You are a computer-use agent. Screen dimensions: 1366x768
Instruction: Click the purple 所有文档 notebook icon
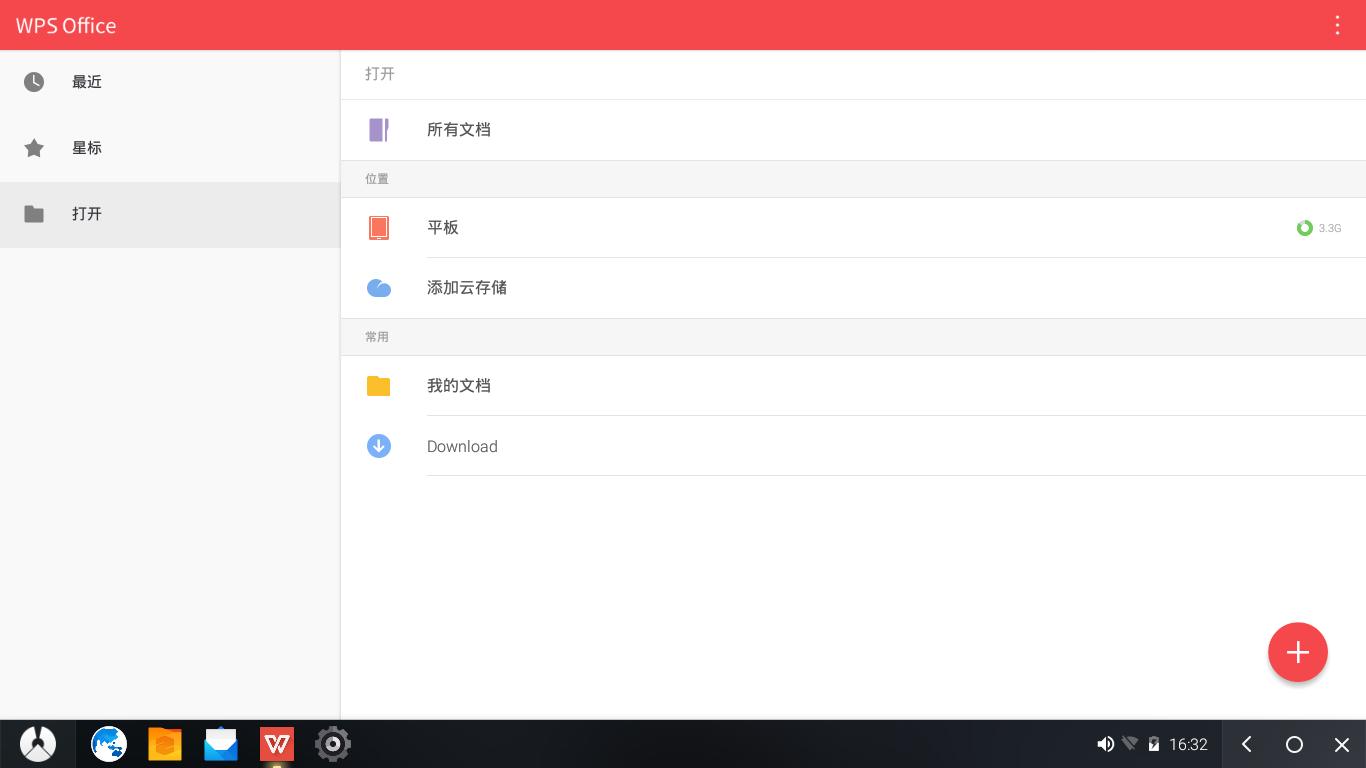pos(379,130)
